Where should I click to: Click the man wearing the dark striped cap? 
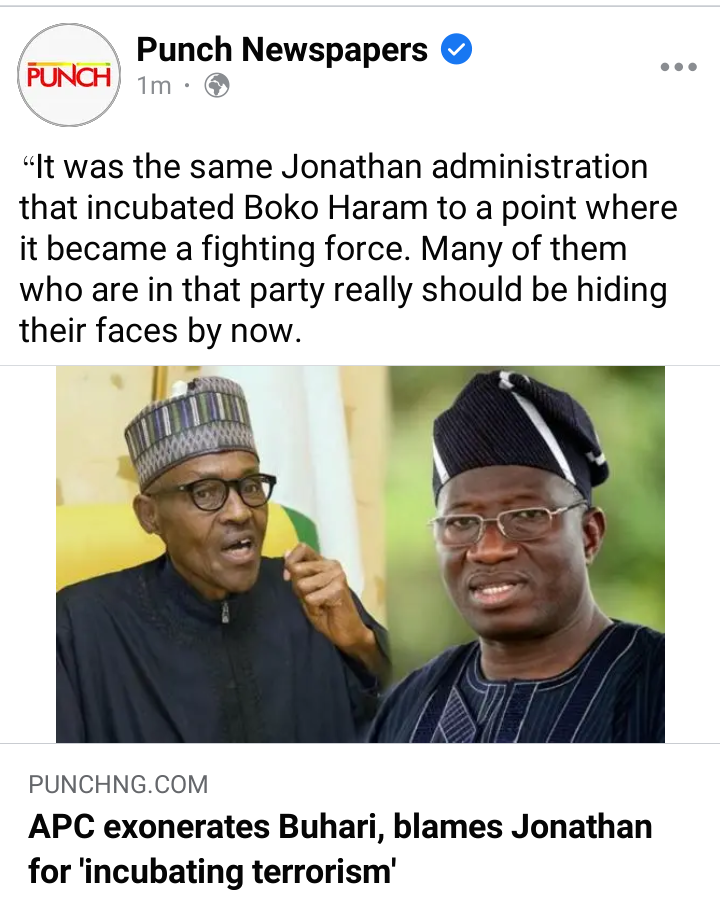(519, 553)
